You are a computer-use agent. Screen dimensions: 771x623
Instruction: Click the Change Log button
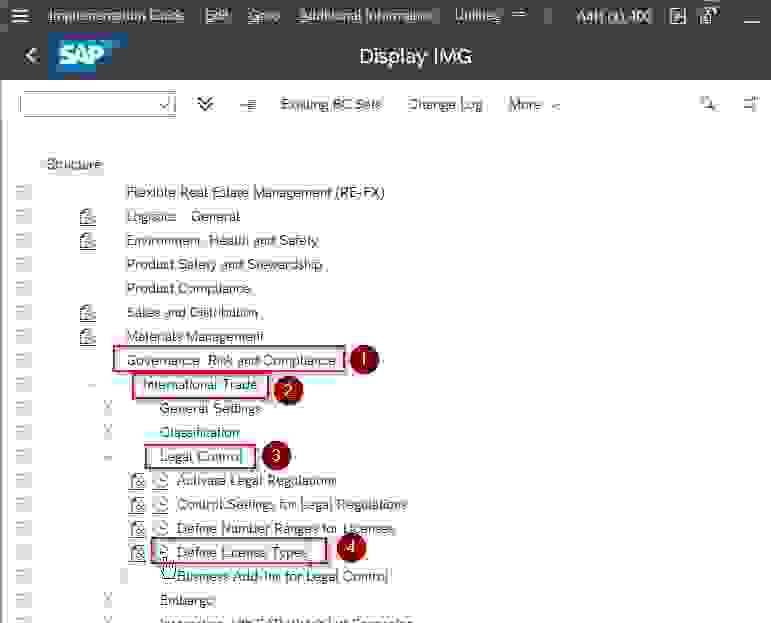pyautogui.click(x=444, y=104)
